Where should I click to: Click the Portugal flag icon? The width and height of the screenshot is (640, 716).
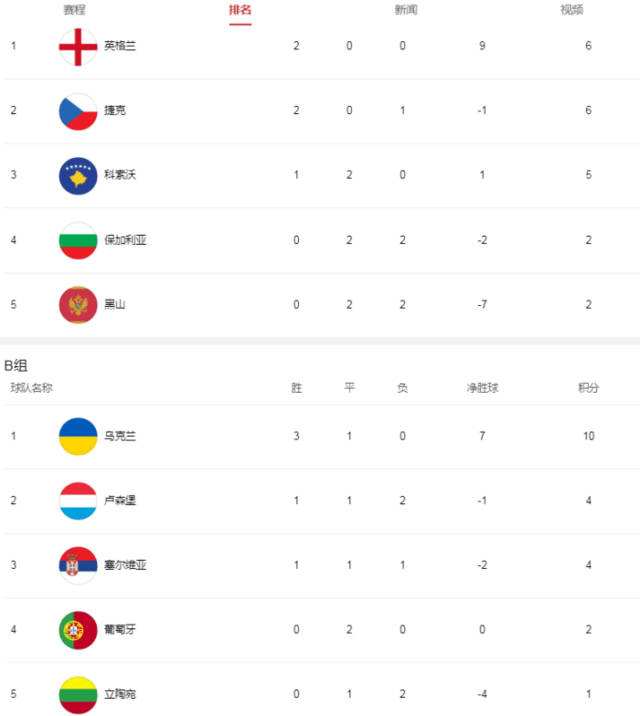pos(78,630)
